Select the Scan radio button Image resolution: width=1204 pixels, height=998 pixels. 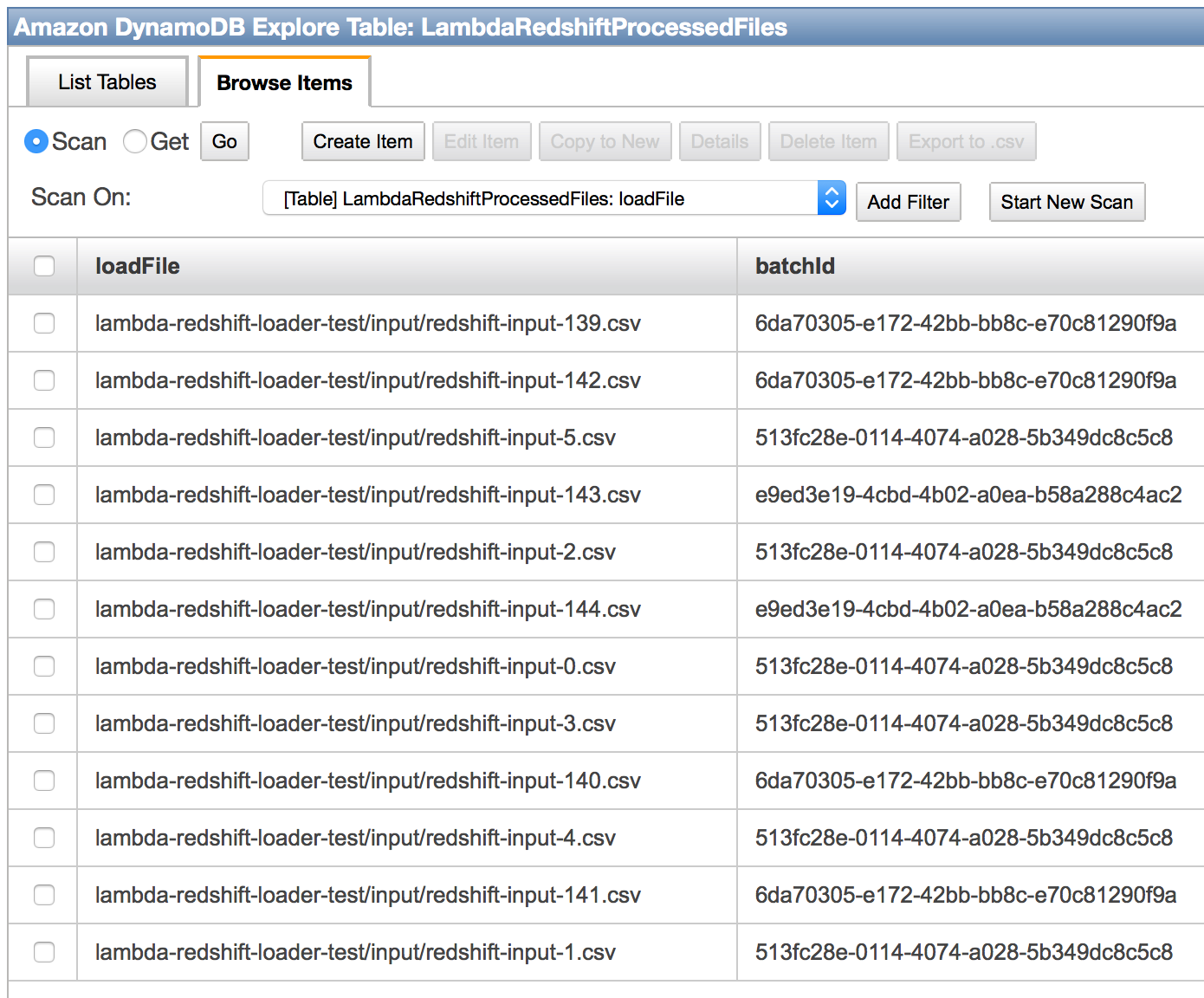(36, 141)
